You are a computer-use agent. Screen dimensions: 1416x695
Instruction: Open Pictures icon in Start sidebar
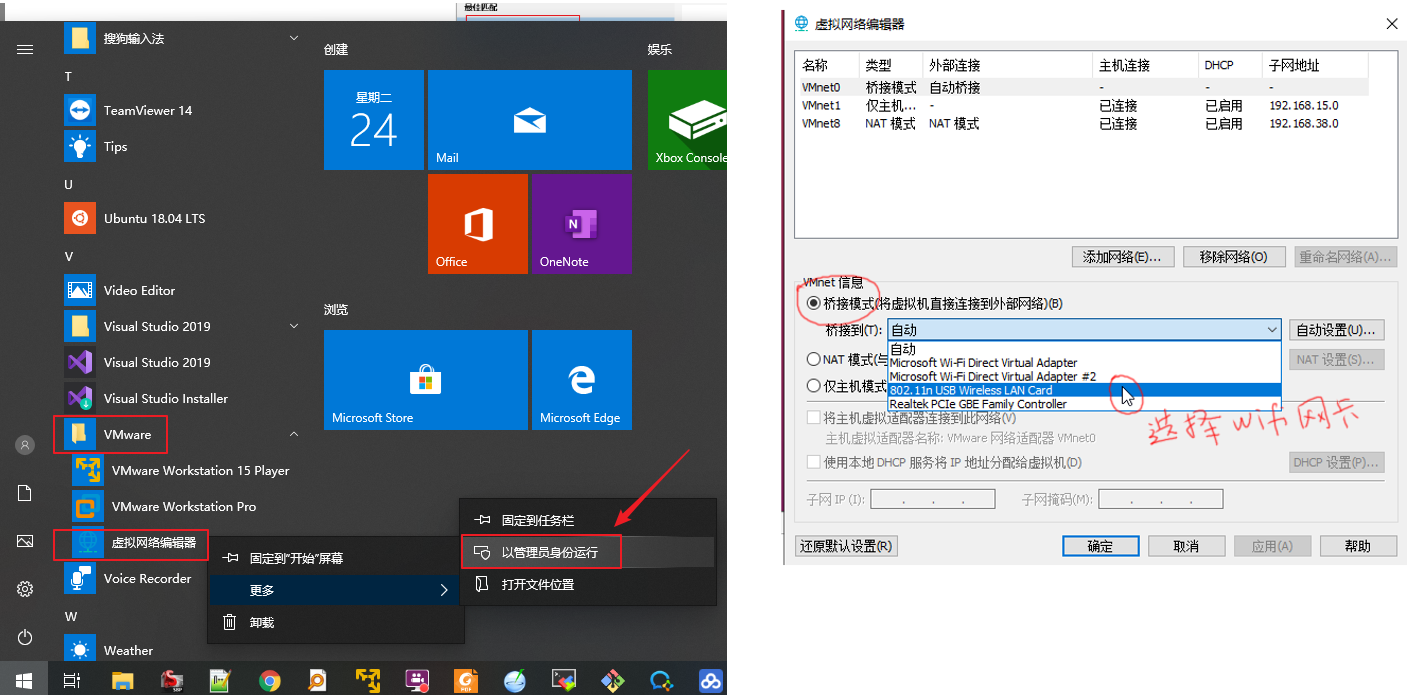25,541
